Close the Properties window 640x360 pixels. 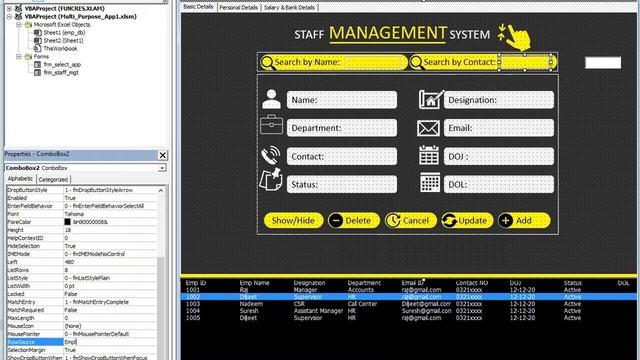[162, 155]
